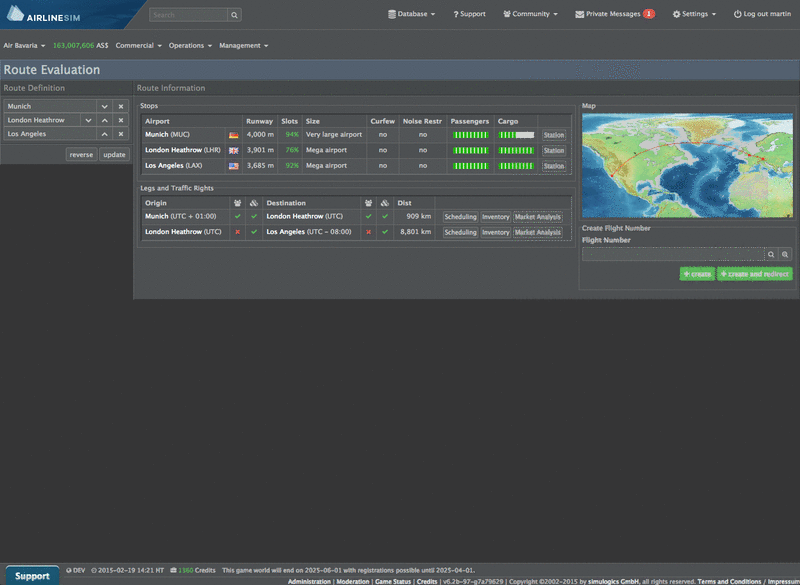Screen dimensions: 800x585
Task: Click the create and redirect button
Action: (x=754, y=273)
